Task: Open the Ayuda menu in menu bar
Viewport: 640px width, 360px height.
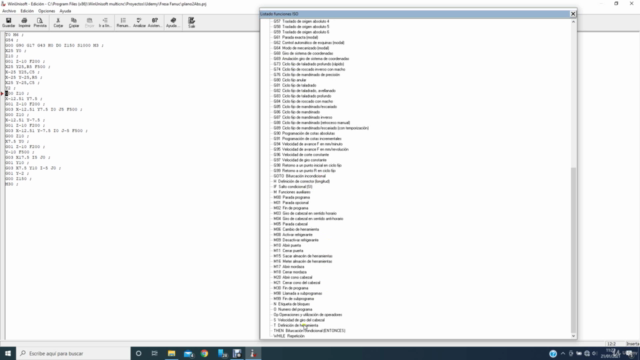Action: pos(65,11)
